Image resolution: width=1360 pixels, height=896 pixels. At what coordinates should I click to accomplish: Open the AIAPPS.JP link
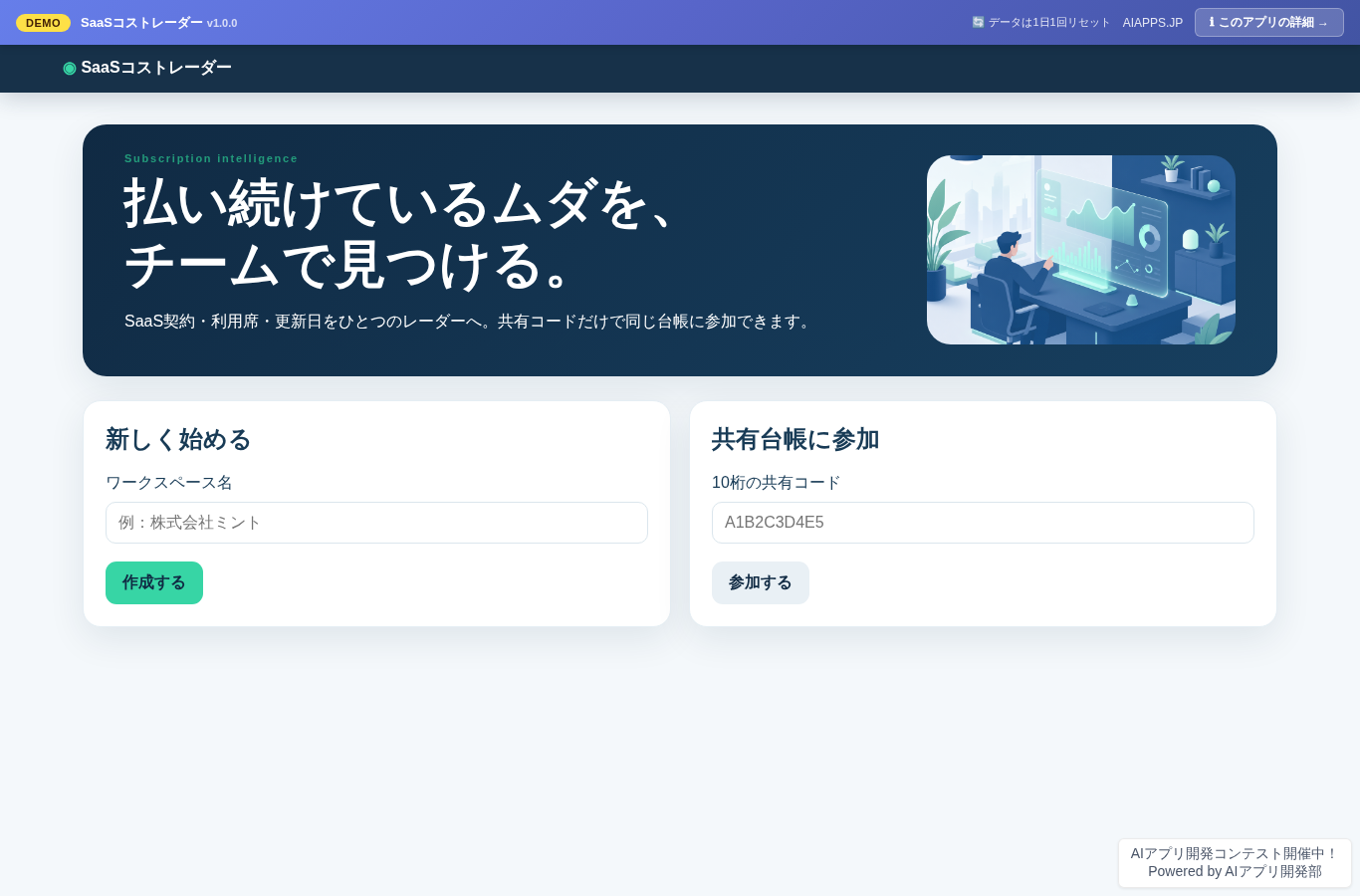click(1153, 23)
